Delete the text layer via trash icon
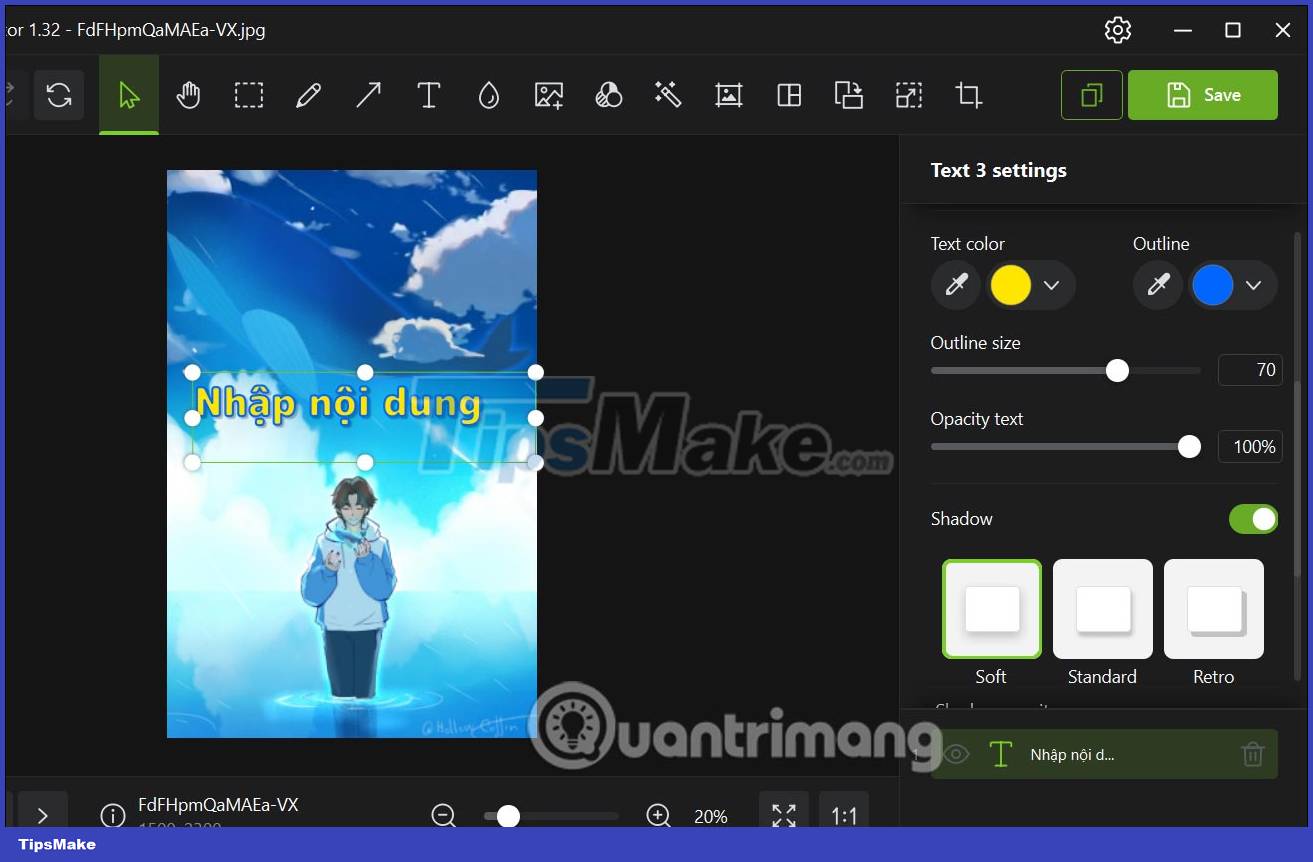The width and height of the screenshot is (1313, 862). pos(1253,755)
